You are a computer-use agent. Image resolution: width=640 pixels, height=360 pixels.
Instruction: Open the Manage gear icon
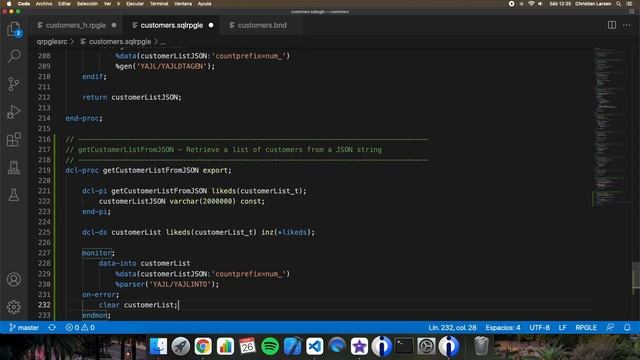coord(14,307)
